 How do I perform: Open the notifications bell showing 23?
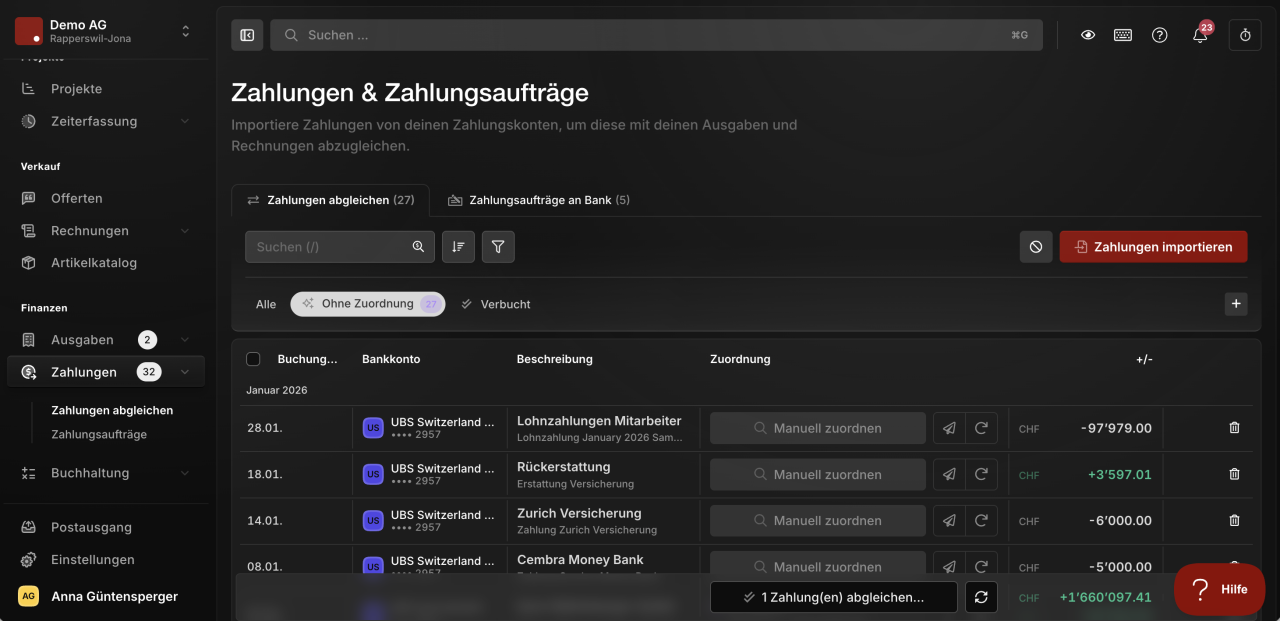coord(1200,35)
